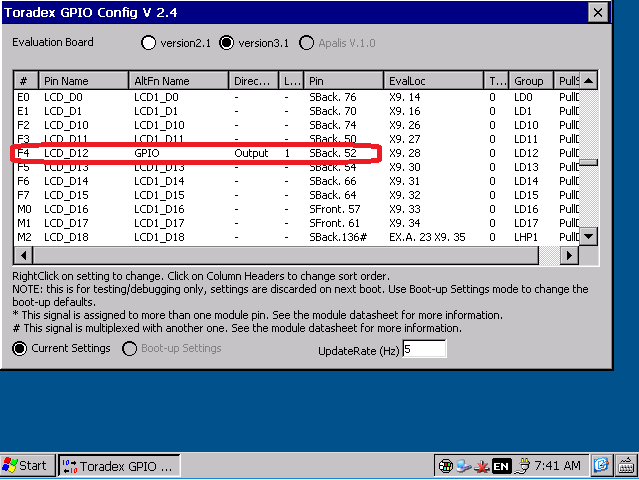Image resolution: width=639 pixels, height=480 pixels.
Task: Select the LCD_D12 pin name cell
Action: click(x=66, y=153)
